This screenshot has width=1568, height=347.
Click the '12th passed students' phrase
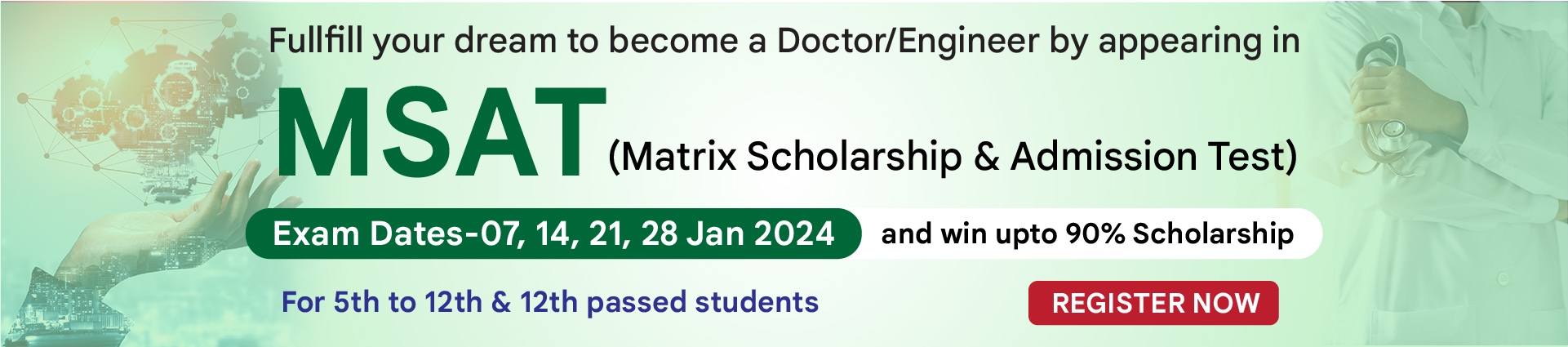669,302
